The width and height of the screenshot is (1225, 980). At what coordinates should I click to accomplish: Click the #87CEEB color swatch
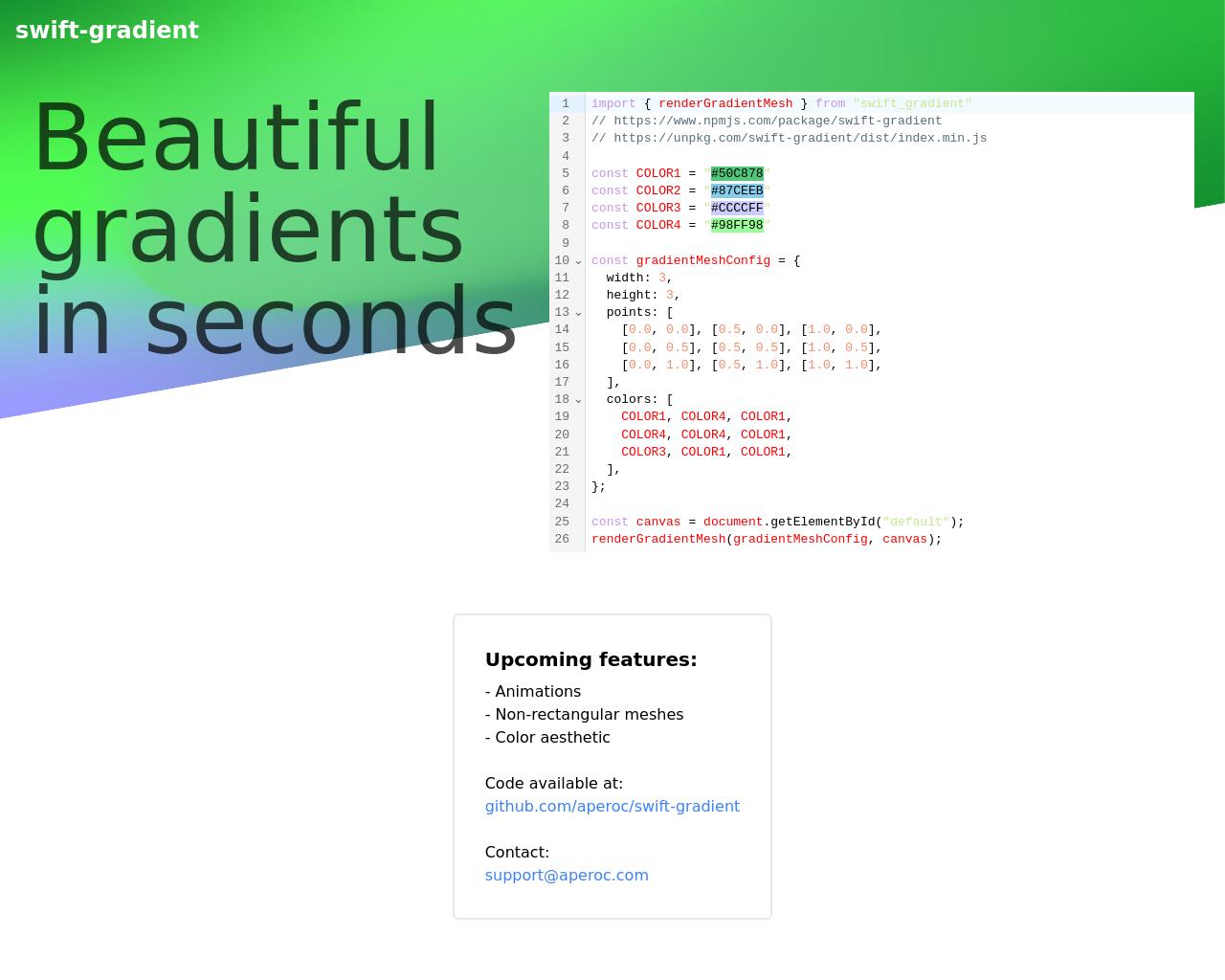[737, 190]
